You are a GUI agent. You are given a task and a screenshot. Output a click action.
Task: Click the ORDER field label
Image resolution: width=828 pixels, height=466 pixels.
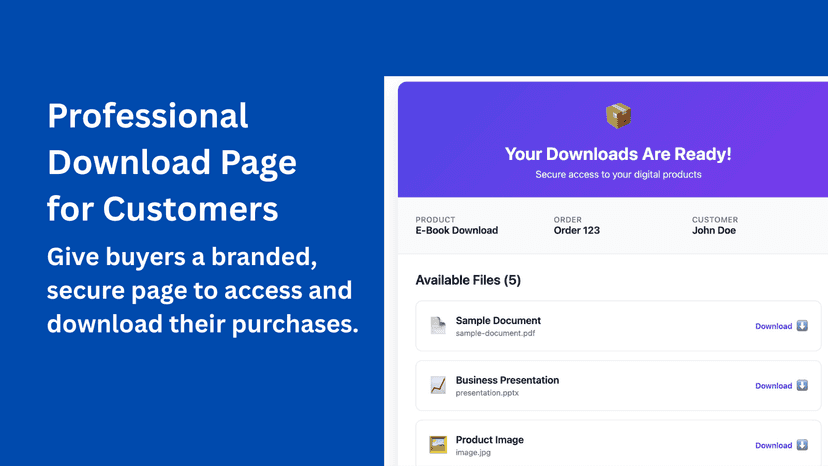point(568,219)
